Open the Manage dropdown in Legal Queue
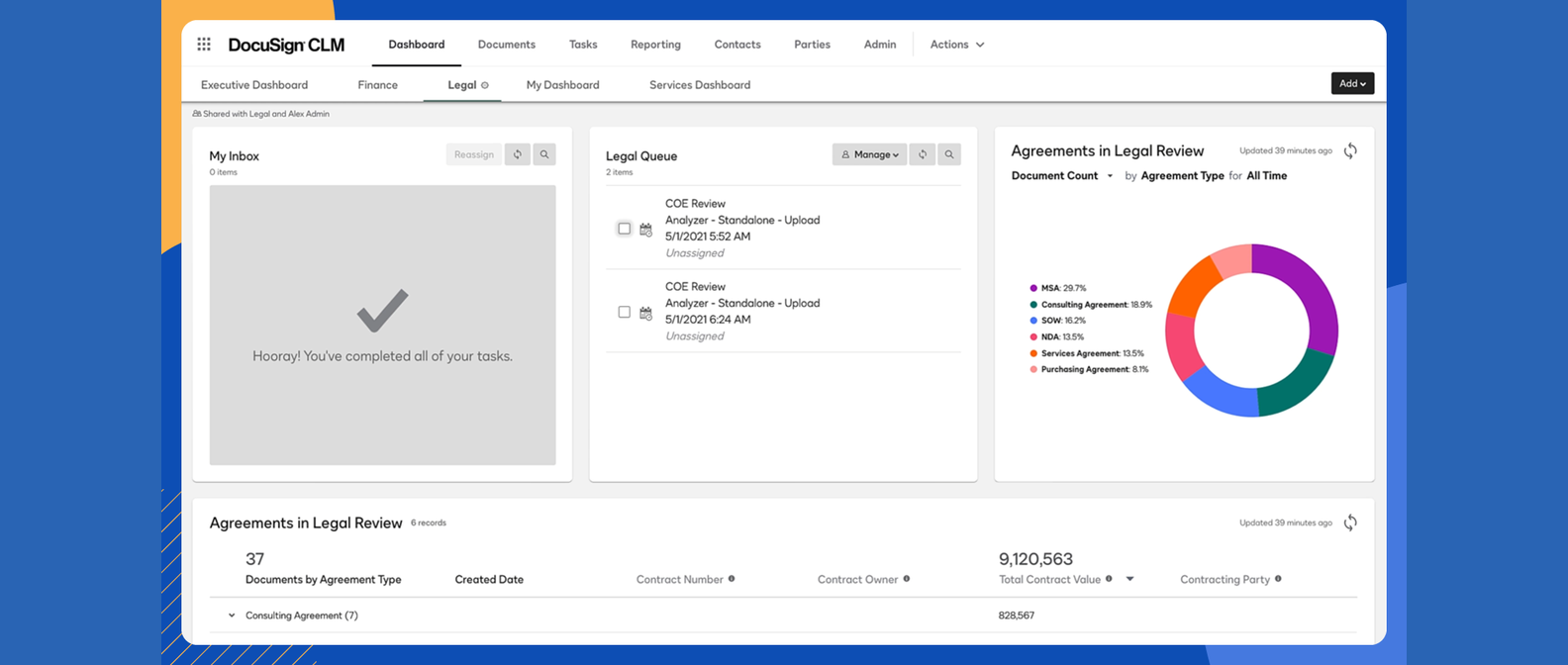Image resolution: width=1568 pixels, height=665 pixels. [869, 154]
